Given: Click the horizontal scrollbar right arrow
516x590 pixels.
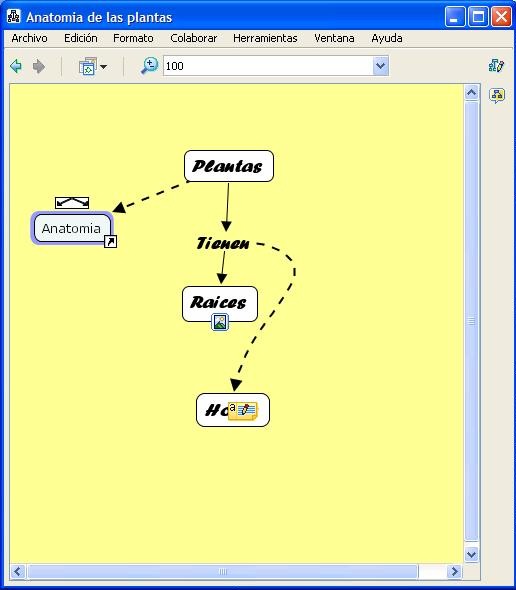Looking at the screenshot, I should 455,572.
